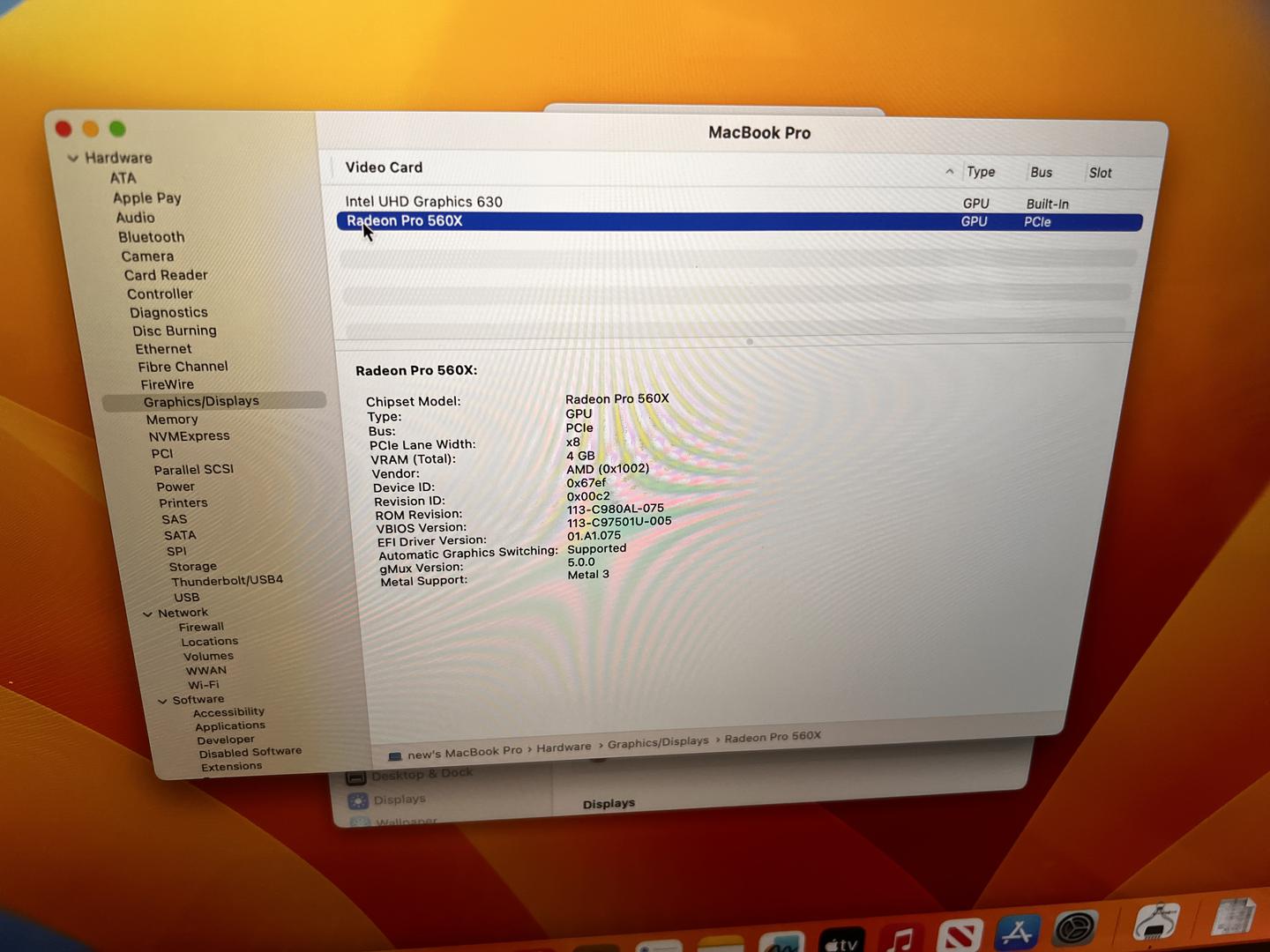The width and height of the screenshot is (1270, 952).
Task: Click the pane divider handle dot
Action: [750, 341]
